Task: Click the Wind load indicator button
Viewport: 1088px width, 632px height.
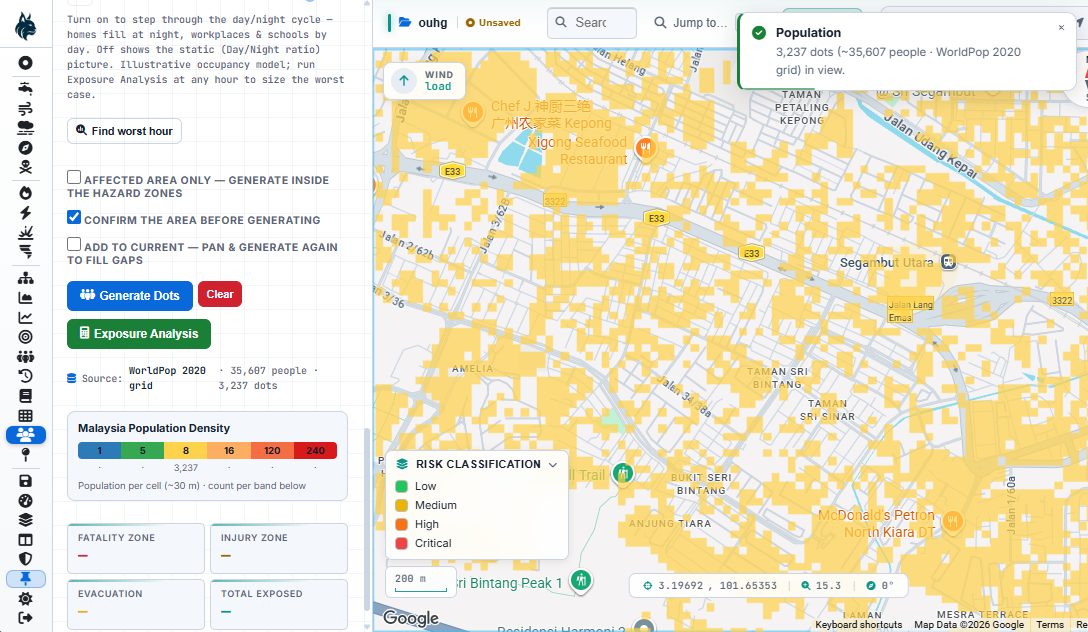Action: [424, 80]
